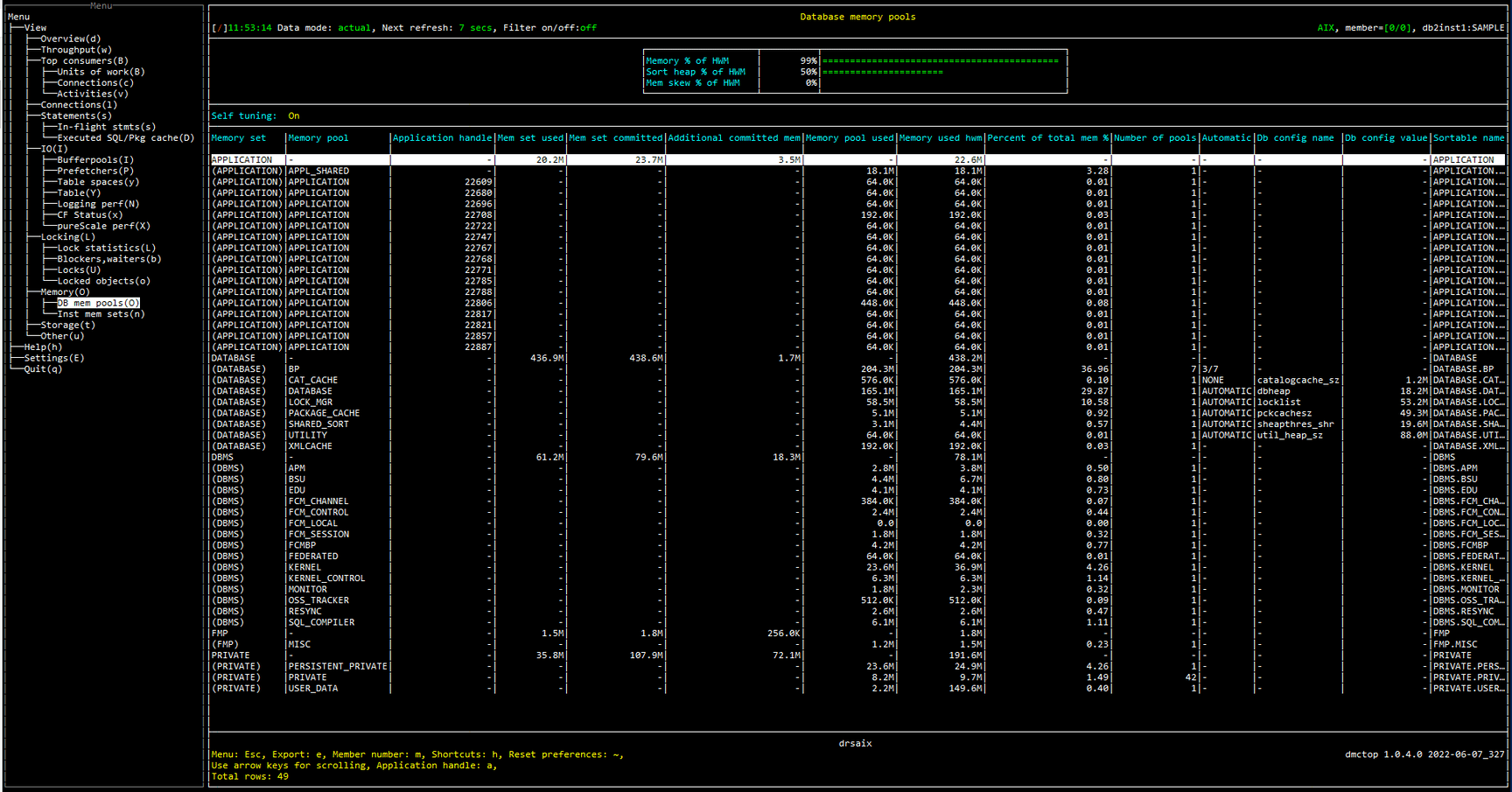Expand the "Memory(O)" tree node
The height and width of the screenshot is (792, 1512).
pos(67,291)
